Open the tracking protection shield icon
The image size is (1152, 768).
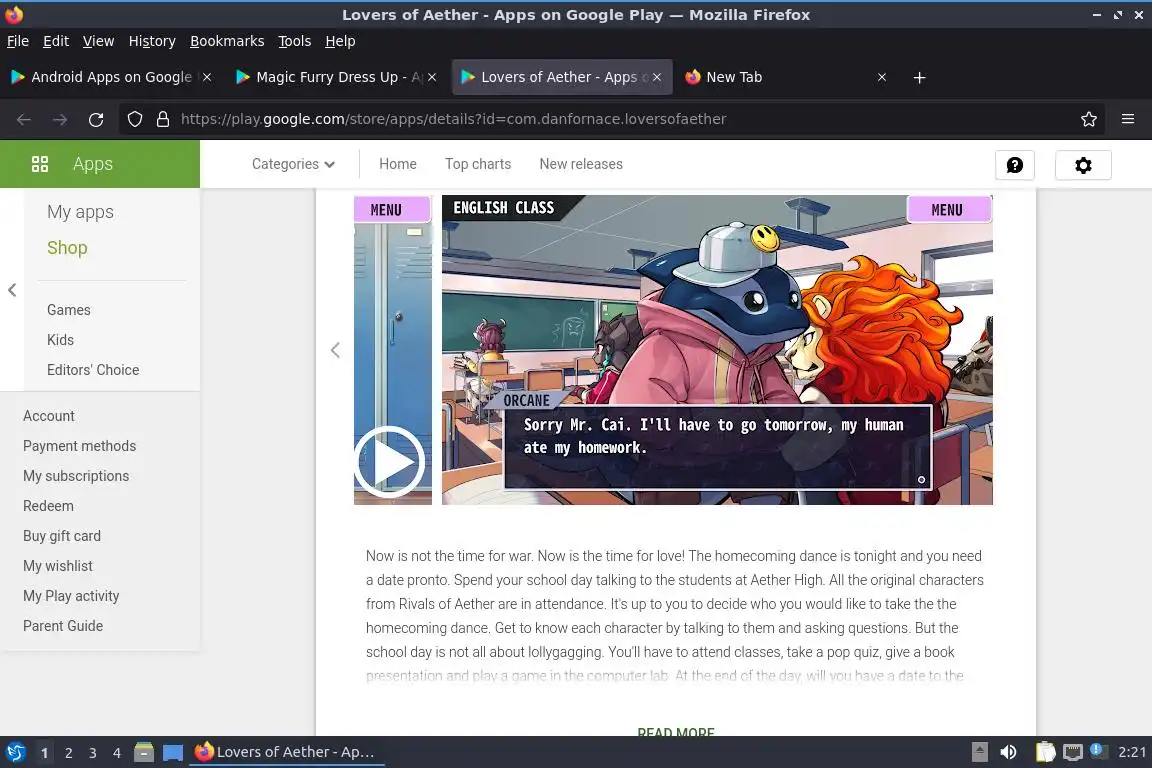pos(135,119)
